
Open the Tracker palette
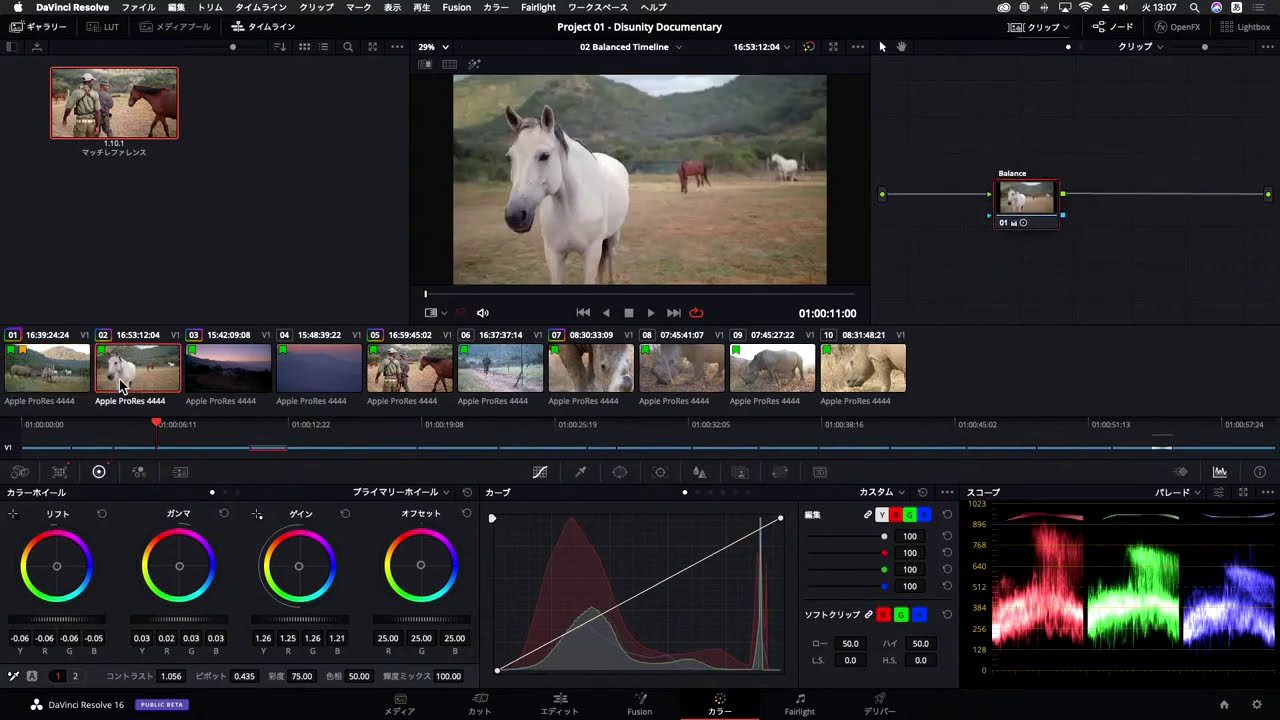[660, 472]
